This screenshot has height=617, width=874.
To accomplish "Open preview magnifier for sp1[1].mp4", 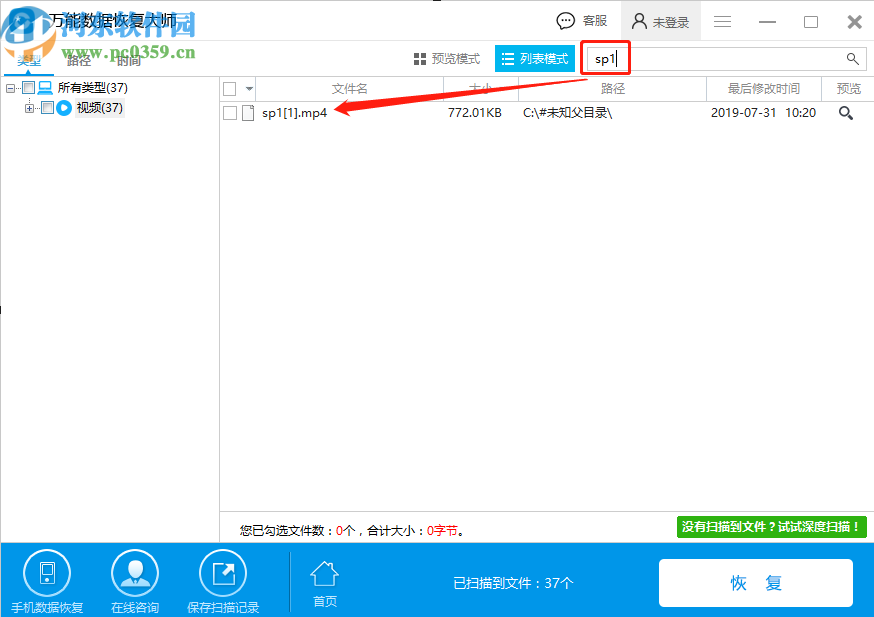I will coord(845,113).
